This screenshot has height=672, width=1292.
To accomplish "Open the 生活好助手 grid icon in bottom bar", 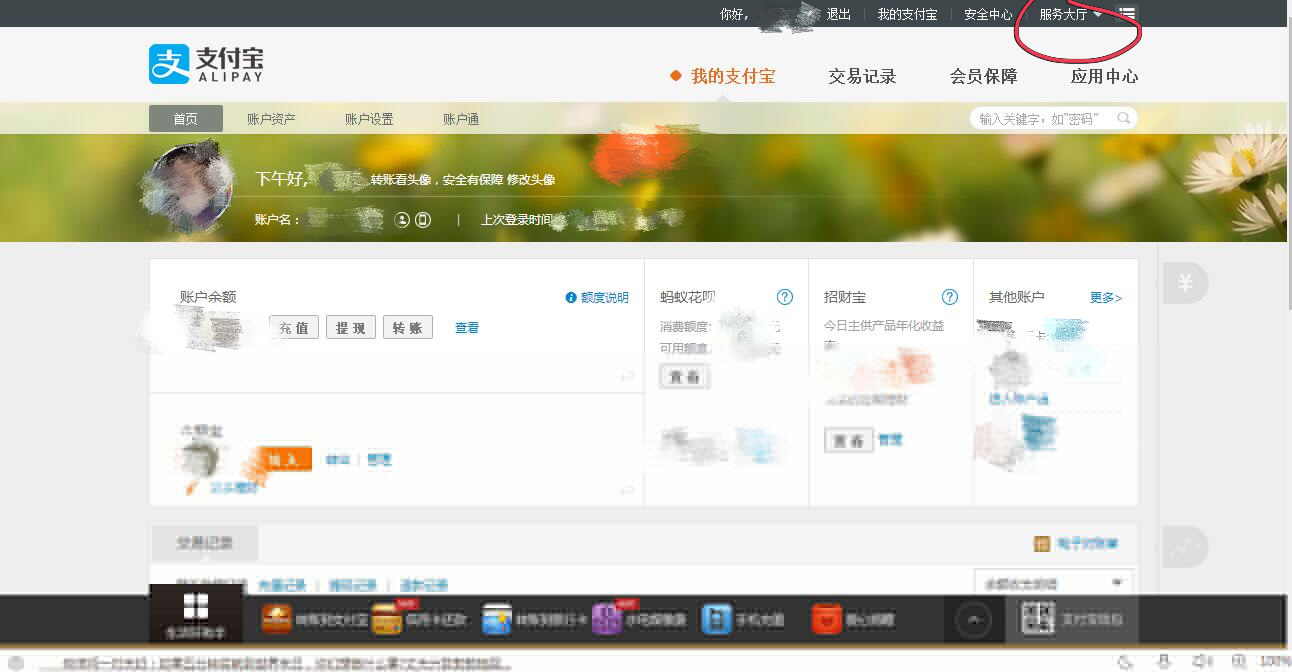I will (x=195, y=606).
